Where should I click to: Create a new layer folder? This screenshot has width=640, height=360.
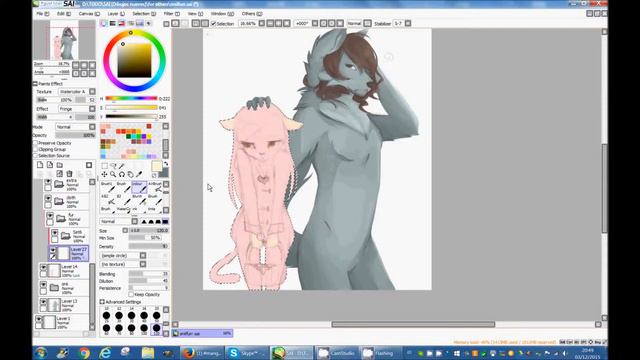coord(60,165)
